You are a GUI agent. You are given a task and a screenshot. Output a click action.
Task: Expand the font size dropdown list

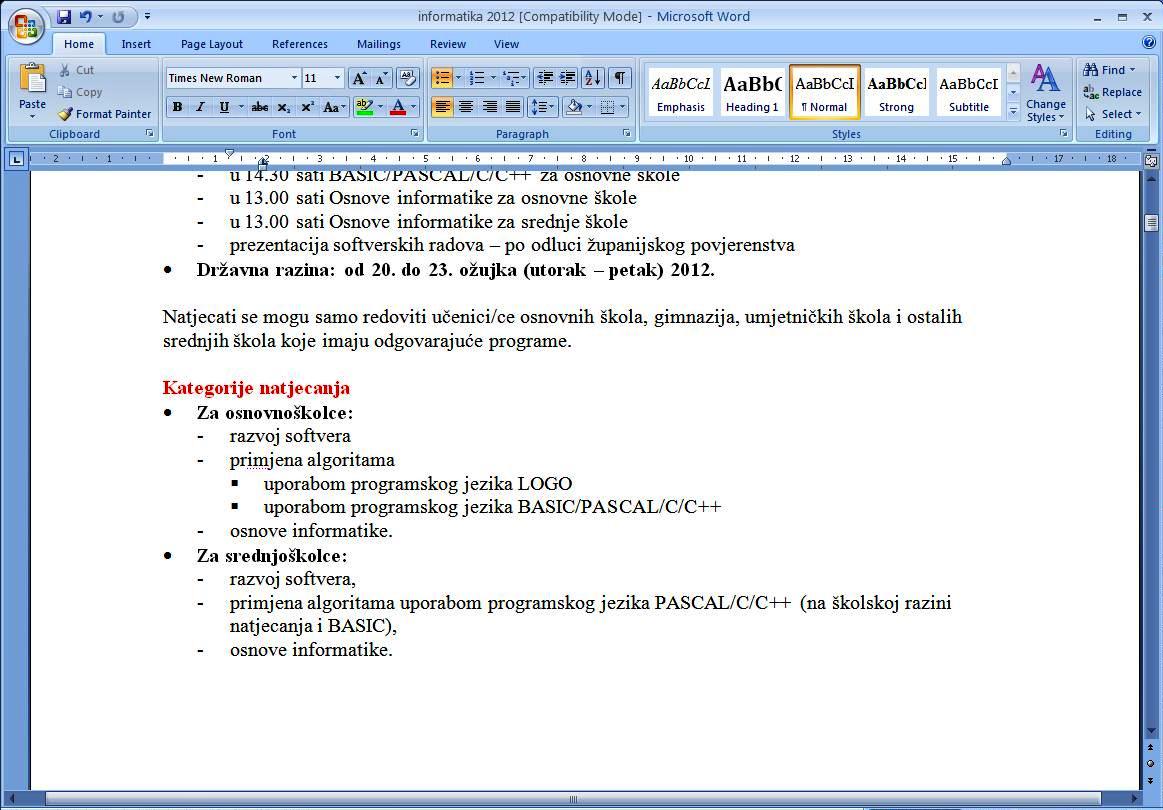(337, 78)
